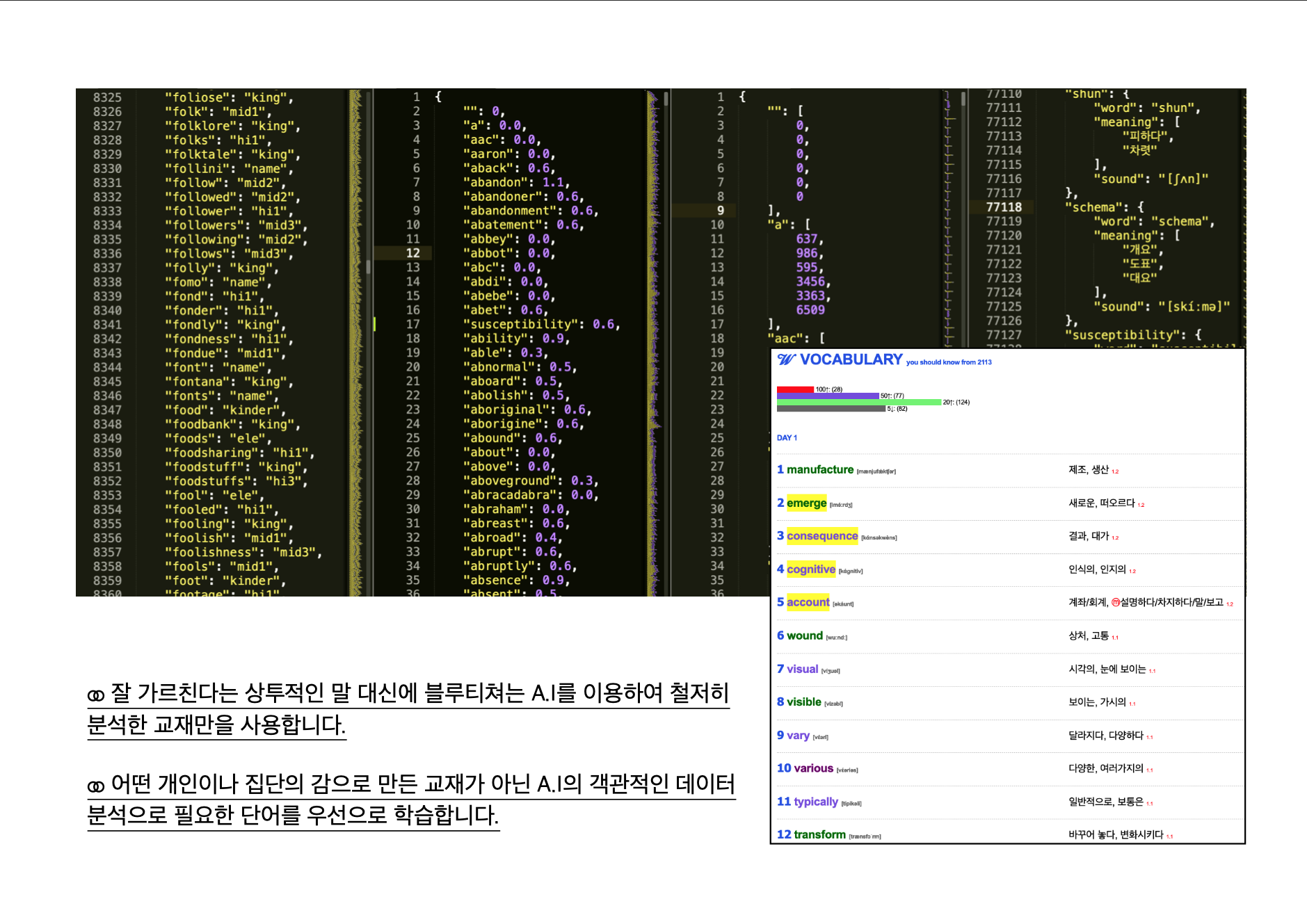Click the red 100↑ frequency bar
The height and width of the screenshot is (924, 1307).
pyautogui.click(x=795, y=389)
